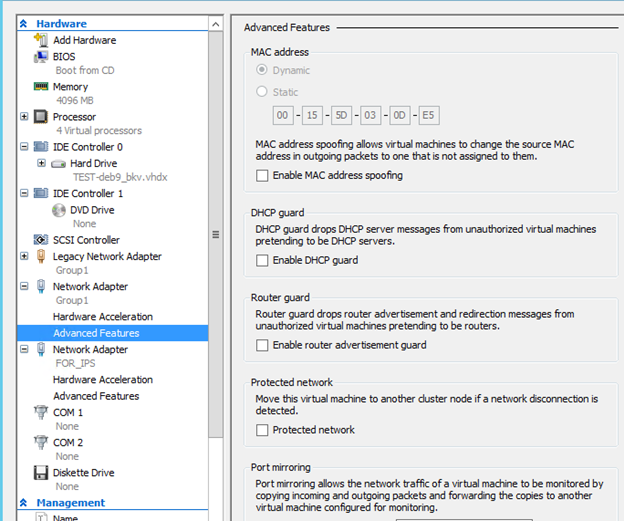Expand the Processor tree node
This screenshot has height=521, width=624.
(x=24, y=117)
